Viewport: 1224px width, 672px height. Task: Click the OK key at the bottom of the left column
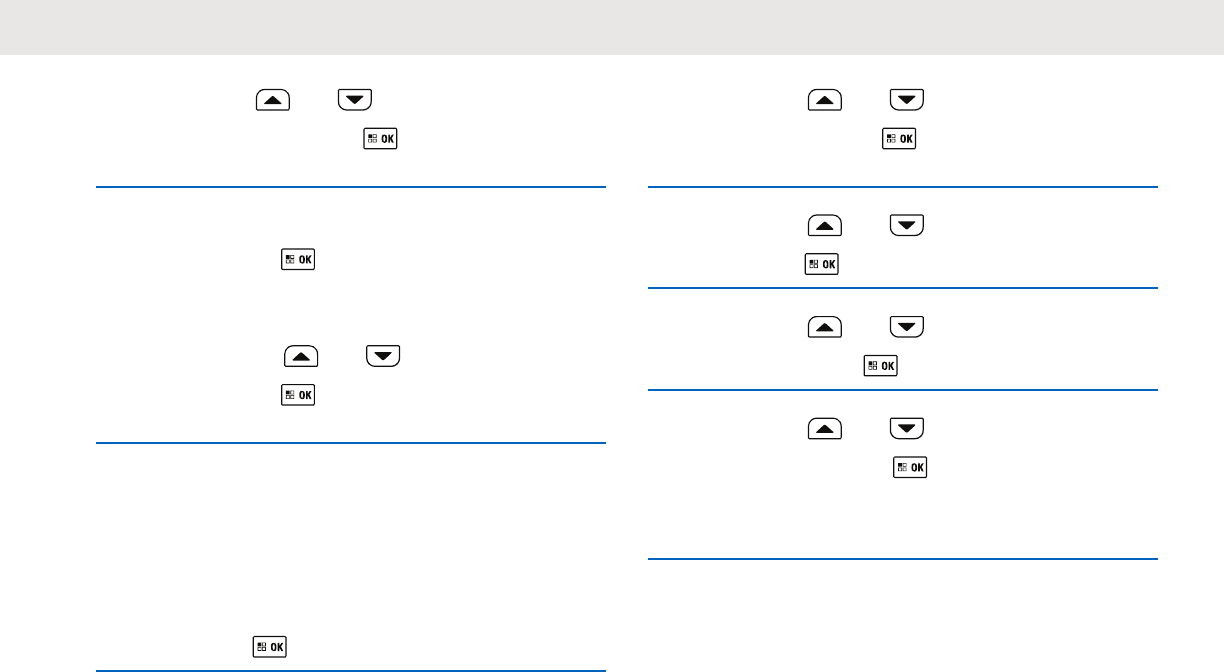(x=270, y=647)
